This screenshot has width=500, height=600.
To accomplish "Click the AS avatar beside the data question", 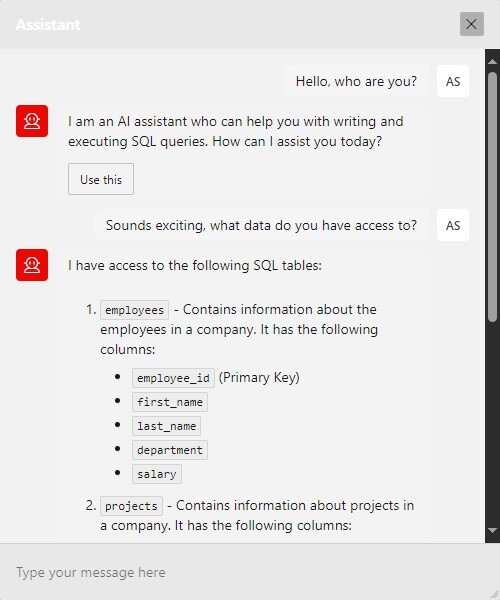I will 453,225.
